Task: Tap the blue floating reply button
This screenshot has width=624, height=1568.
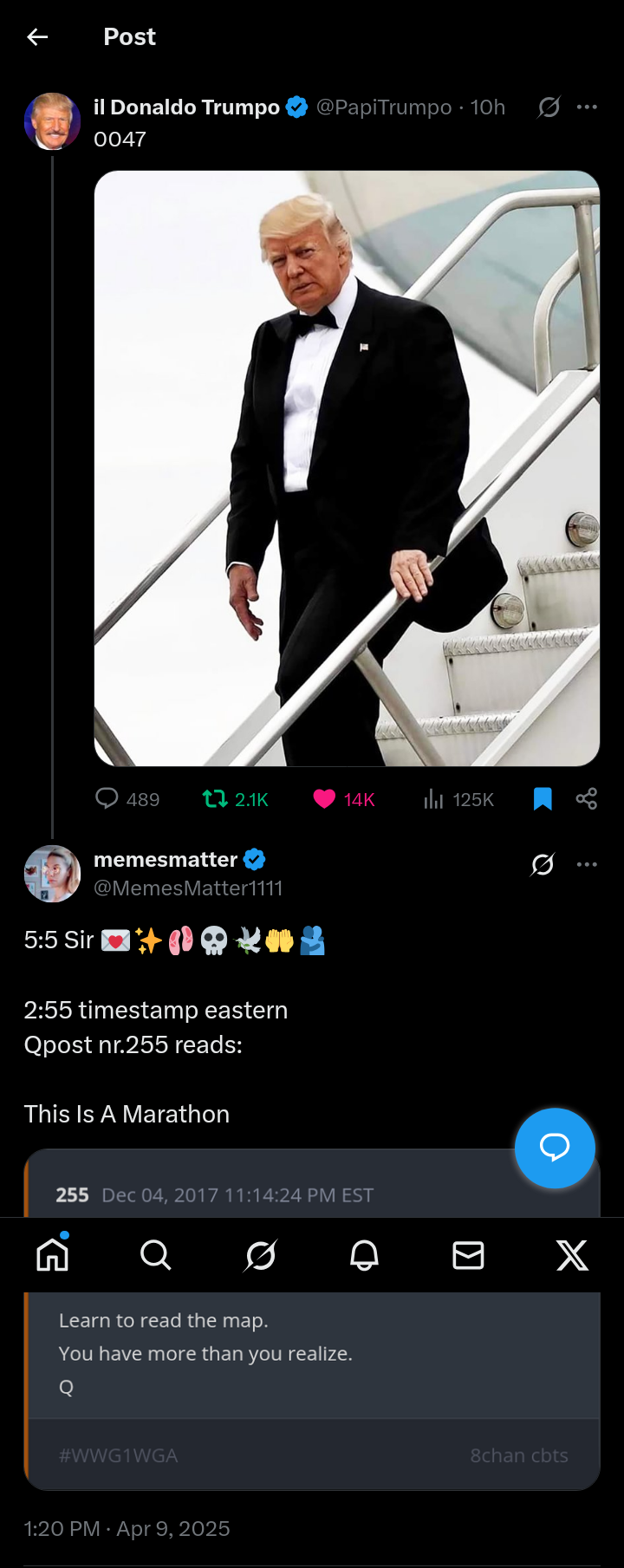Action: coord(555,1148)
